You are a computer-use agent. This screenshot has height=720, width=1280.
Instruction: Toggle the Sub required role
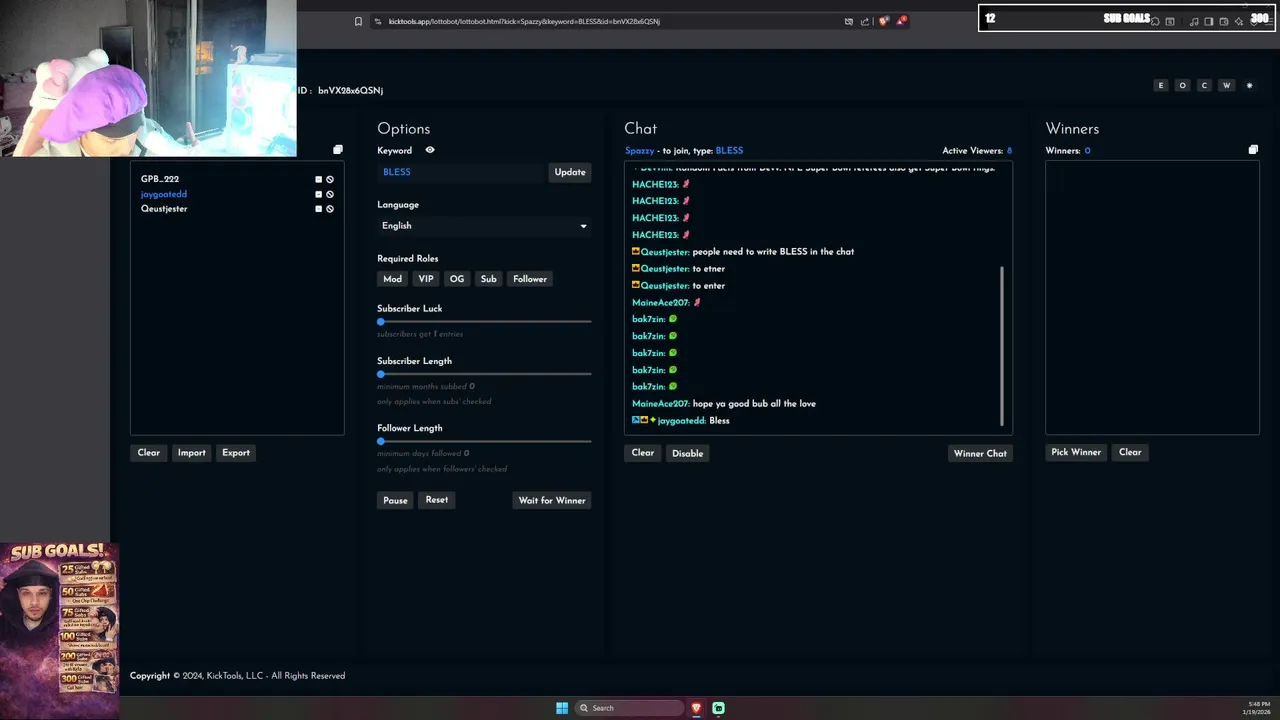click(x=488, y=279)
